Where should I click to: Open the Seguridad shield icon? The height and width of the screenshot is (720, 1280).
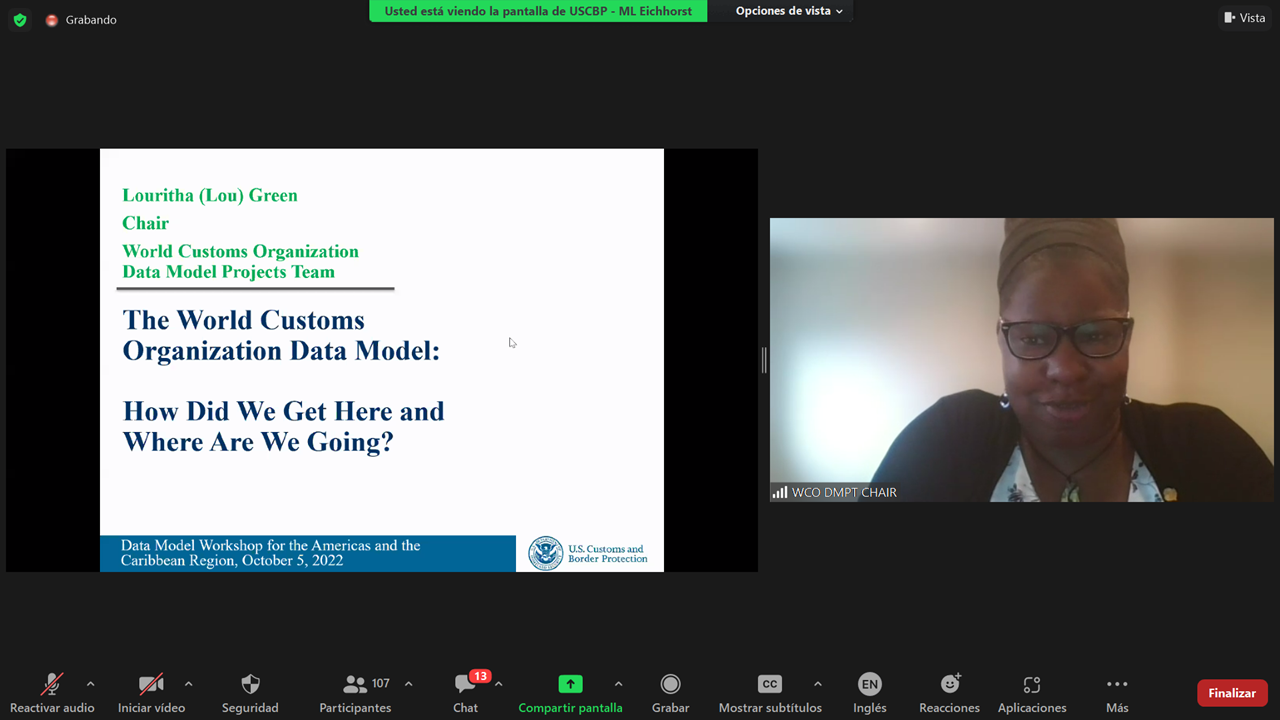pyautogui.click(x=250, y=684)
